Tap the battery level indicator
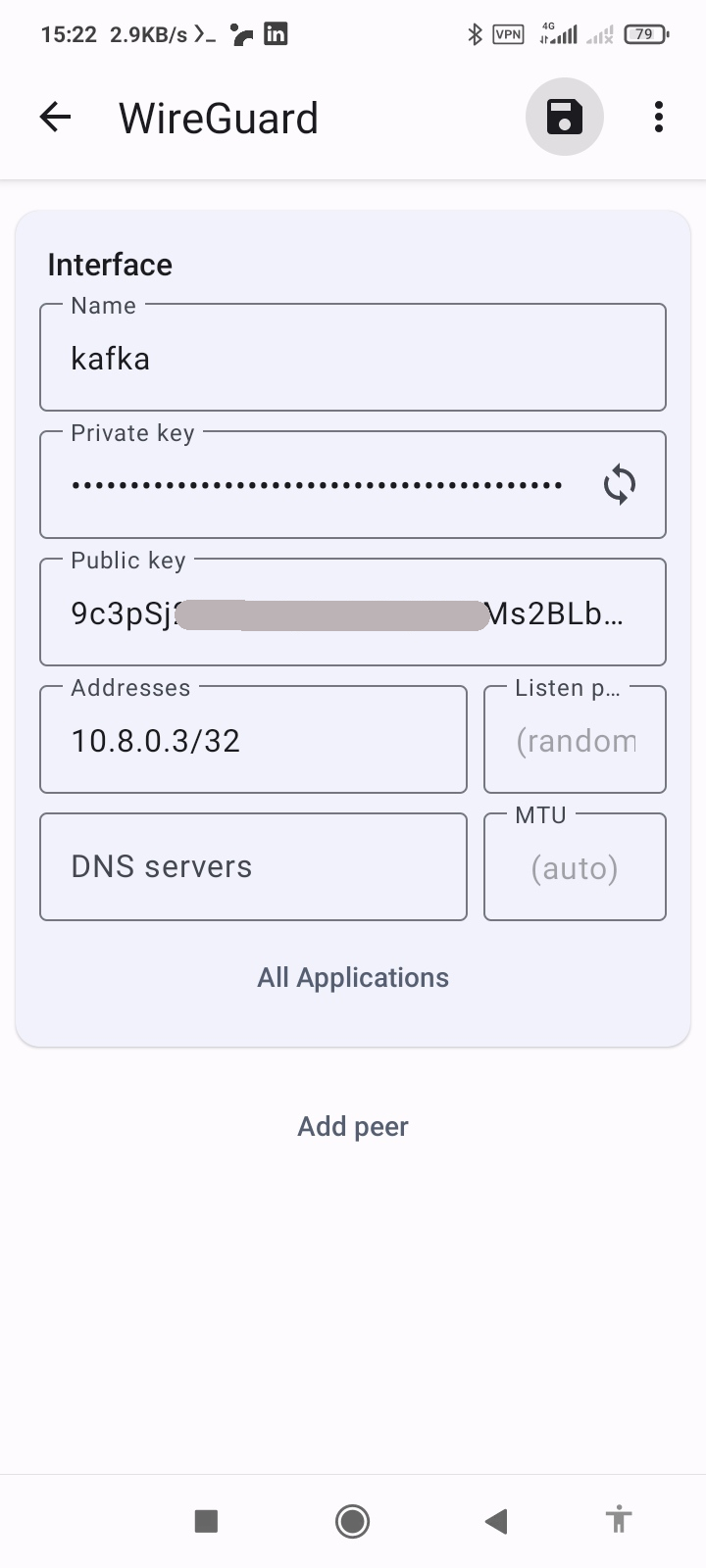This screenshot has height=1568, width=706. coord(645,35)
